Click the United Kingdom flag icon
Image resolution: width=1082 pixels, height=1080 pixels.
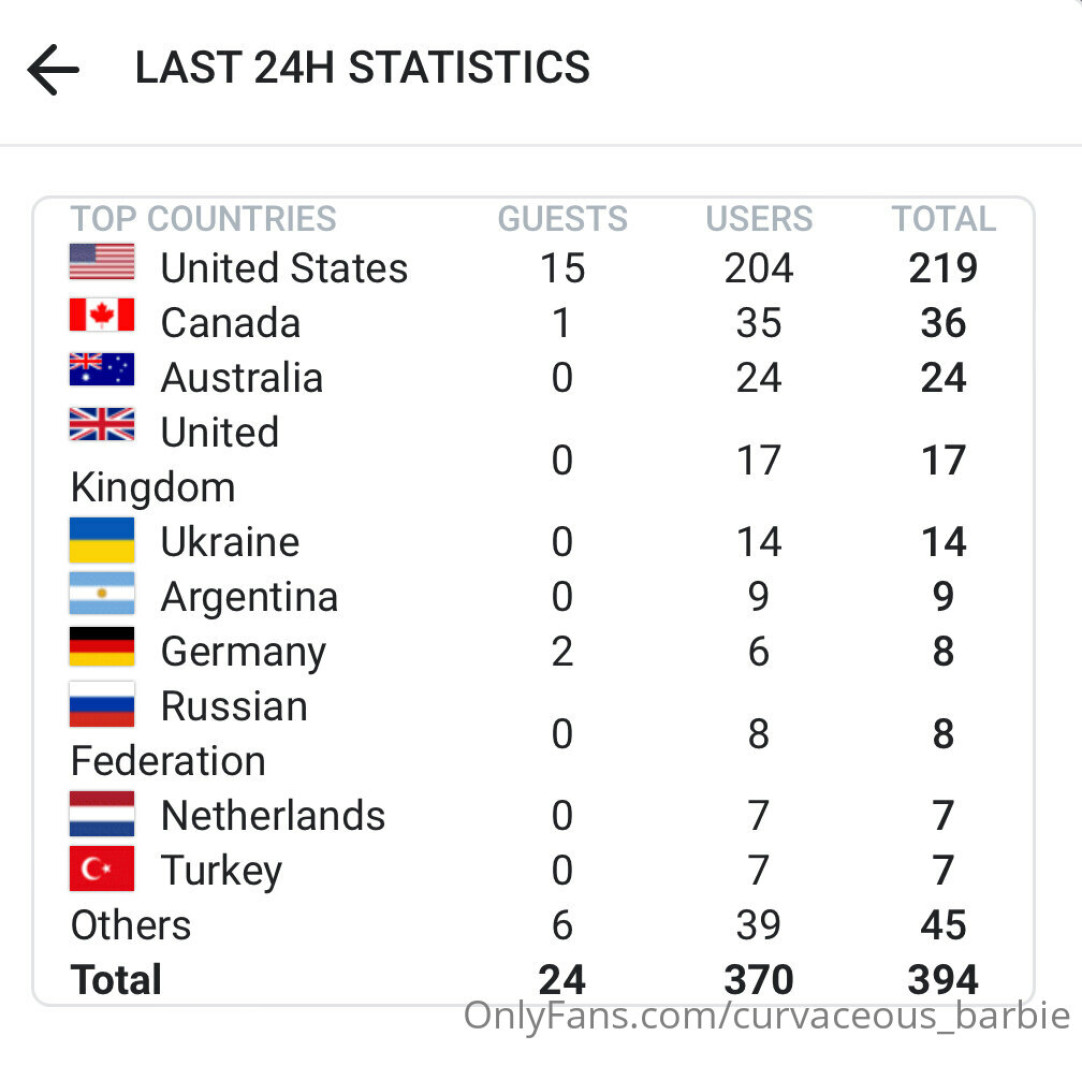coord(102,425)
